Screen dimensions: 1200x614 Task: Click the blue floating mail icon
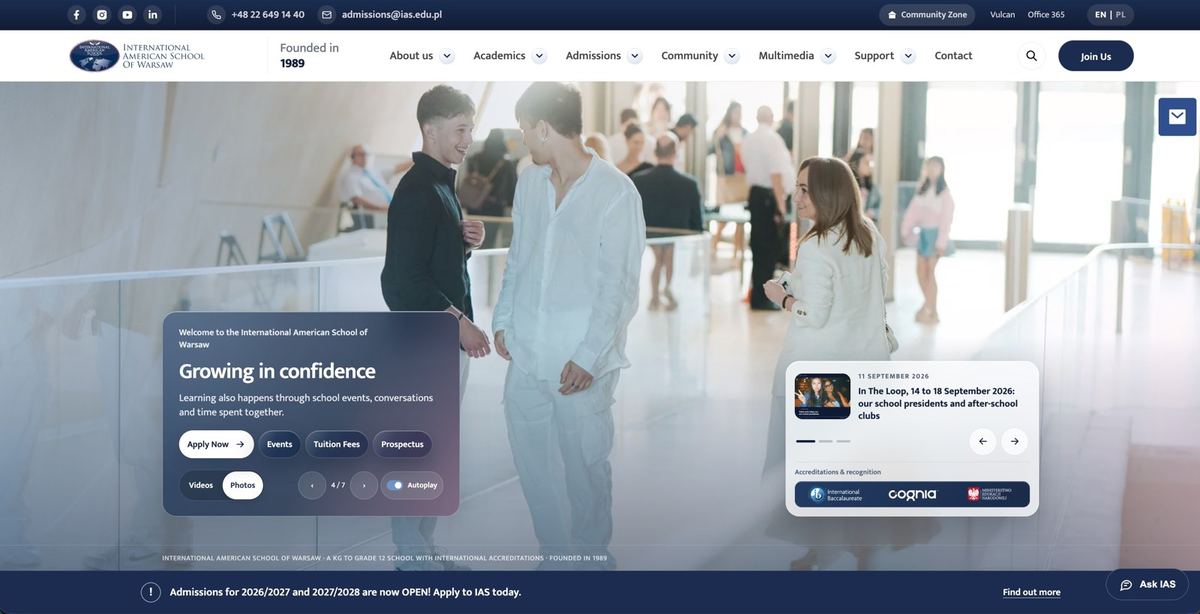click(1177, 117)
